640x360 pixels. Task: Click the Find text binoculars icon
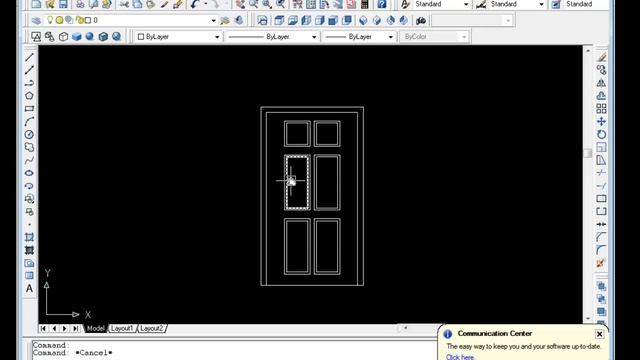[421, 20]
